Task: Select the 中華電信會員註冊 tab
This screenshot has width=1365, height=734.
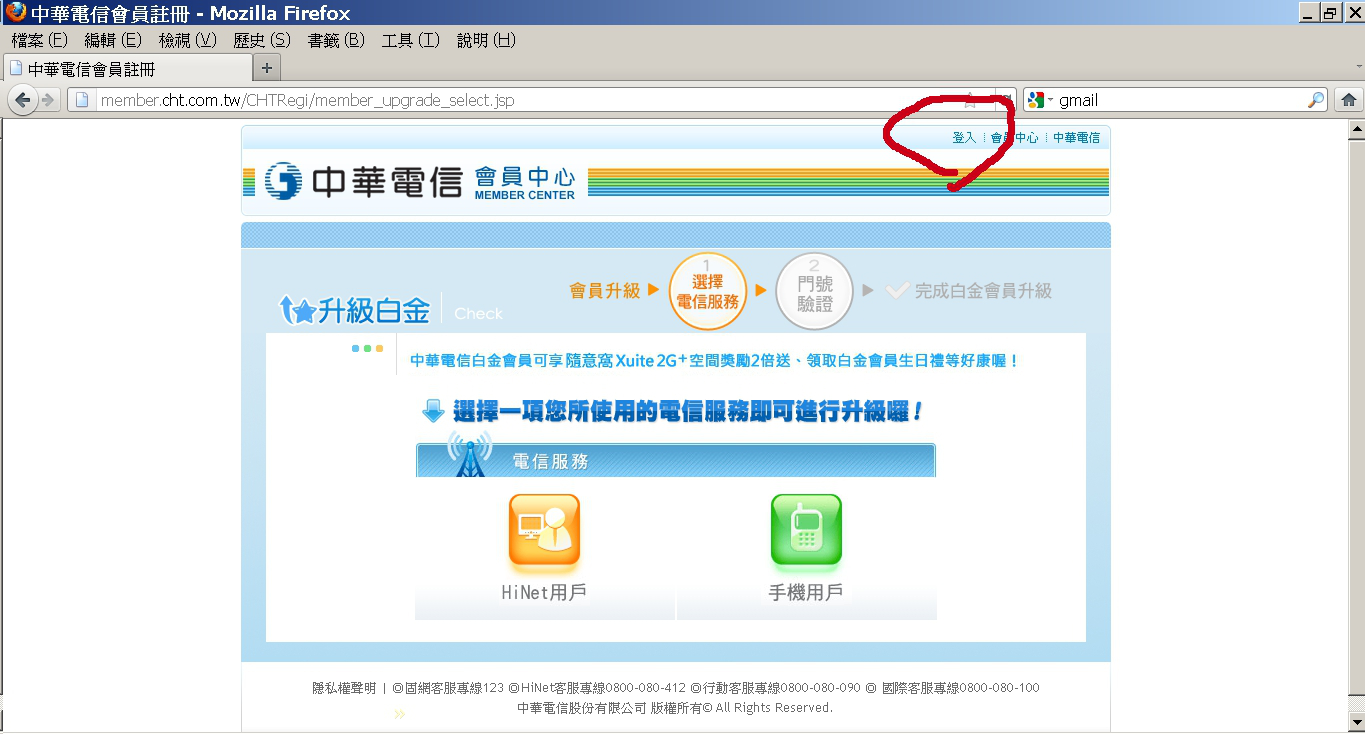Action: tap(128, 69)
